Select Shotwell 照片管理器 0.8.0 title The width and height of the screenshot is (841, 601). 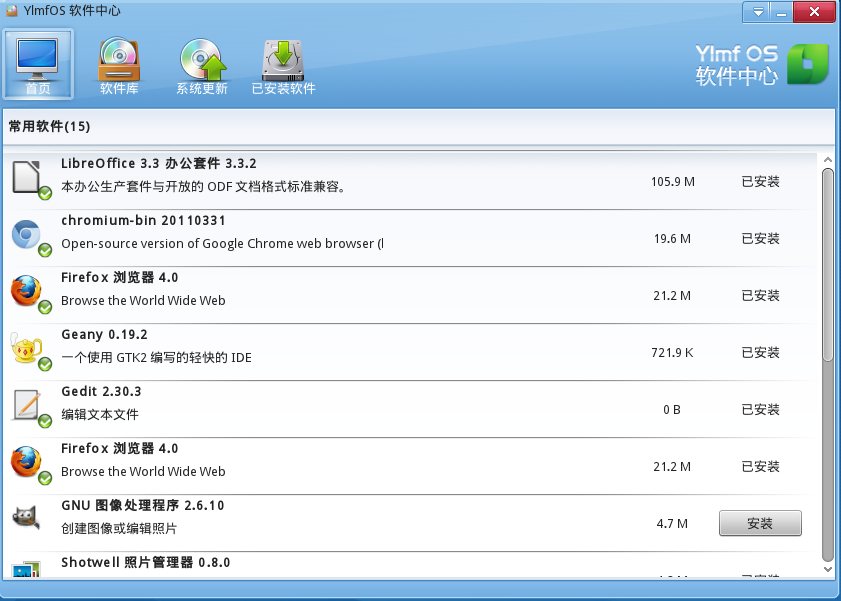click(x=145, y=562)
